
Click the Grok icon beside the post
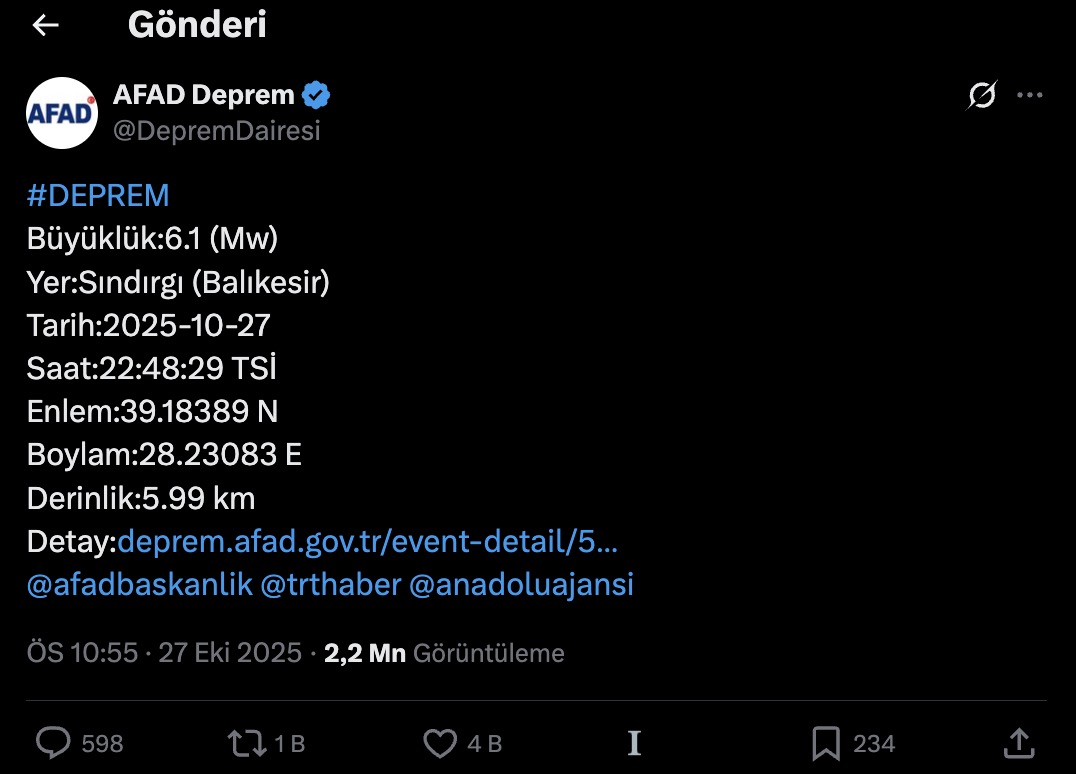coord(982,96)
